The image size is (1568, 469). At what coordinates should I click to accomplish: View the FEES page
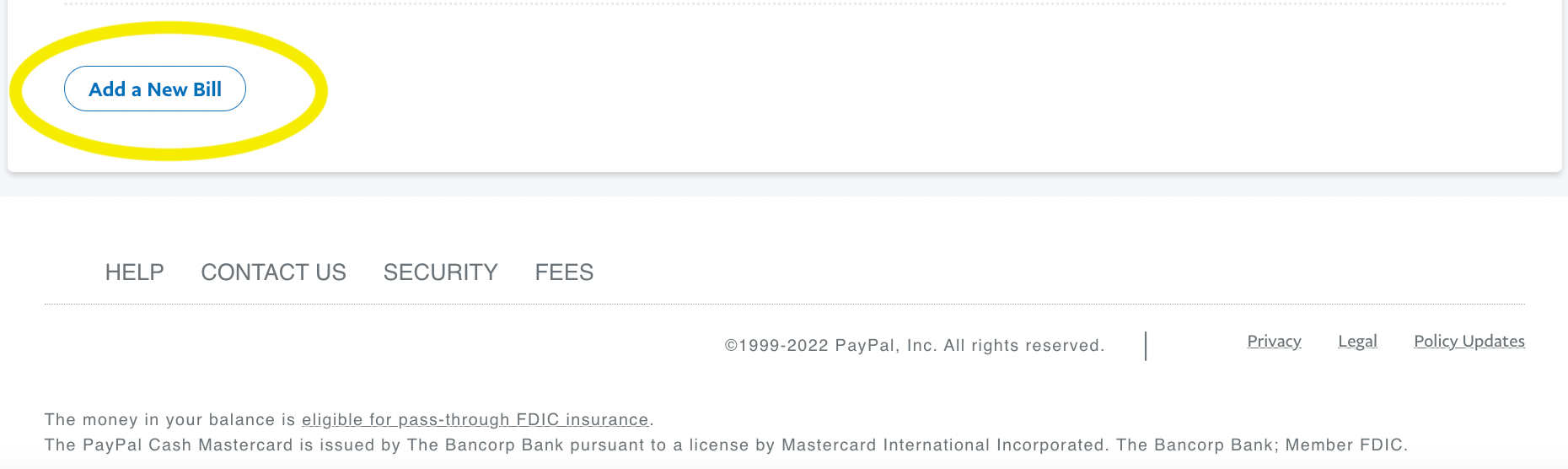[x=564, y=272]
